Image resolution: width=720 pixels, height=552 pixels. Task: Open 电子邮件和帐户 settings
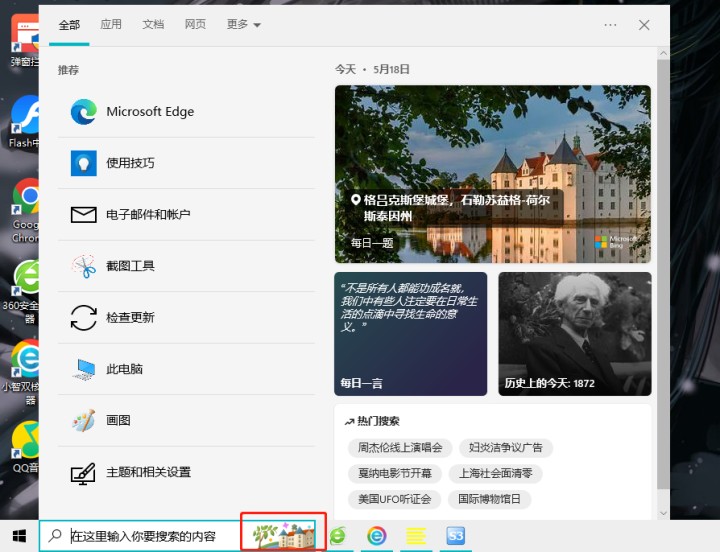coord(148,215)
